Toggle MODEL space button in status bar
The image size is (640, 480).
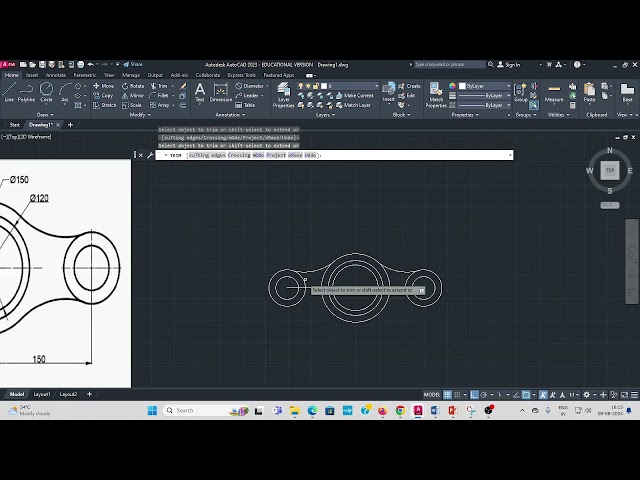pyautogui.click(x=432, y=395)
